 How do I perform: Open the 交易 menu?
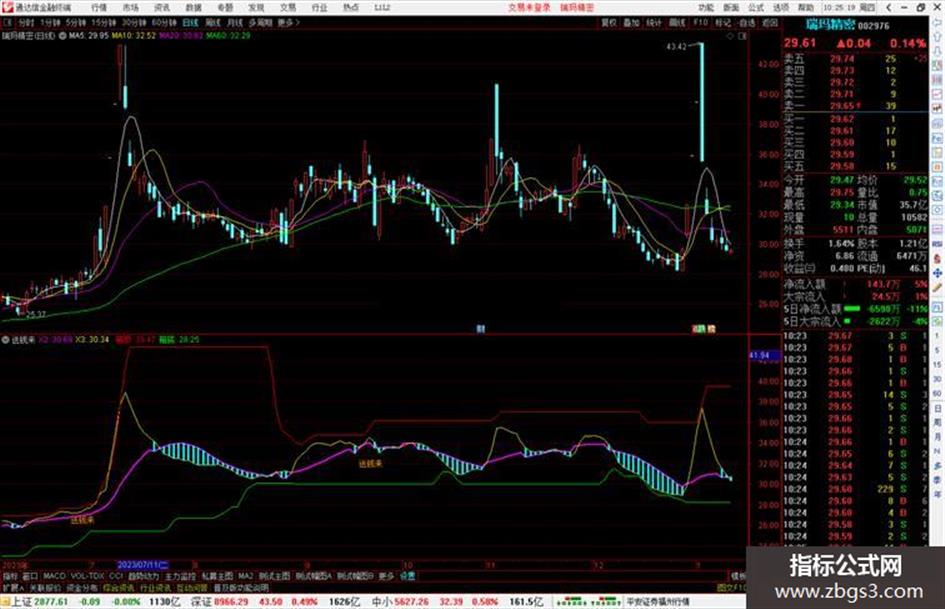(x=287, y=7)
